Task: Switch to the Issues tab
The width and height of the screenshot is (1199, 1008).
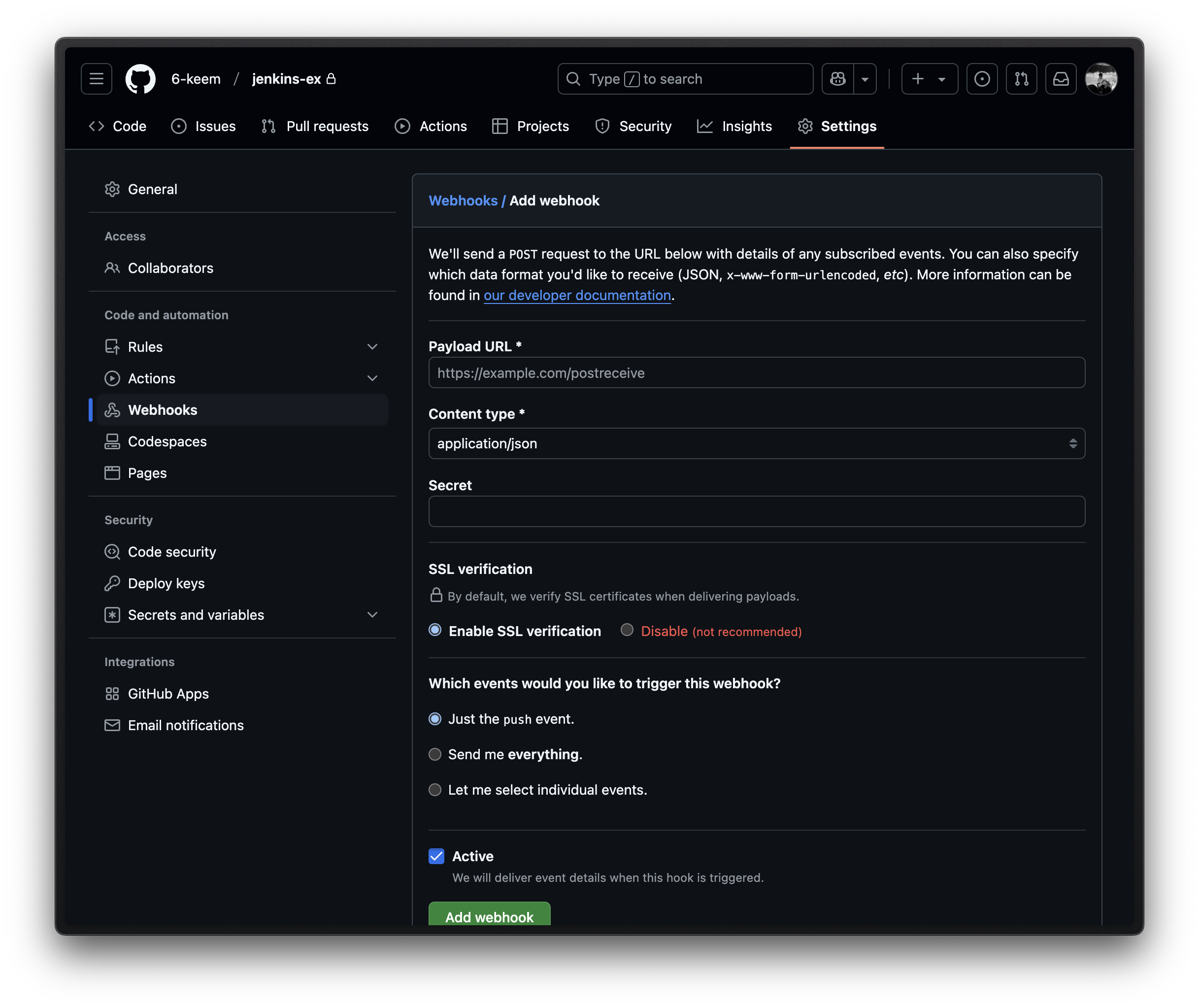Action: click(x=203, y=126)
